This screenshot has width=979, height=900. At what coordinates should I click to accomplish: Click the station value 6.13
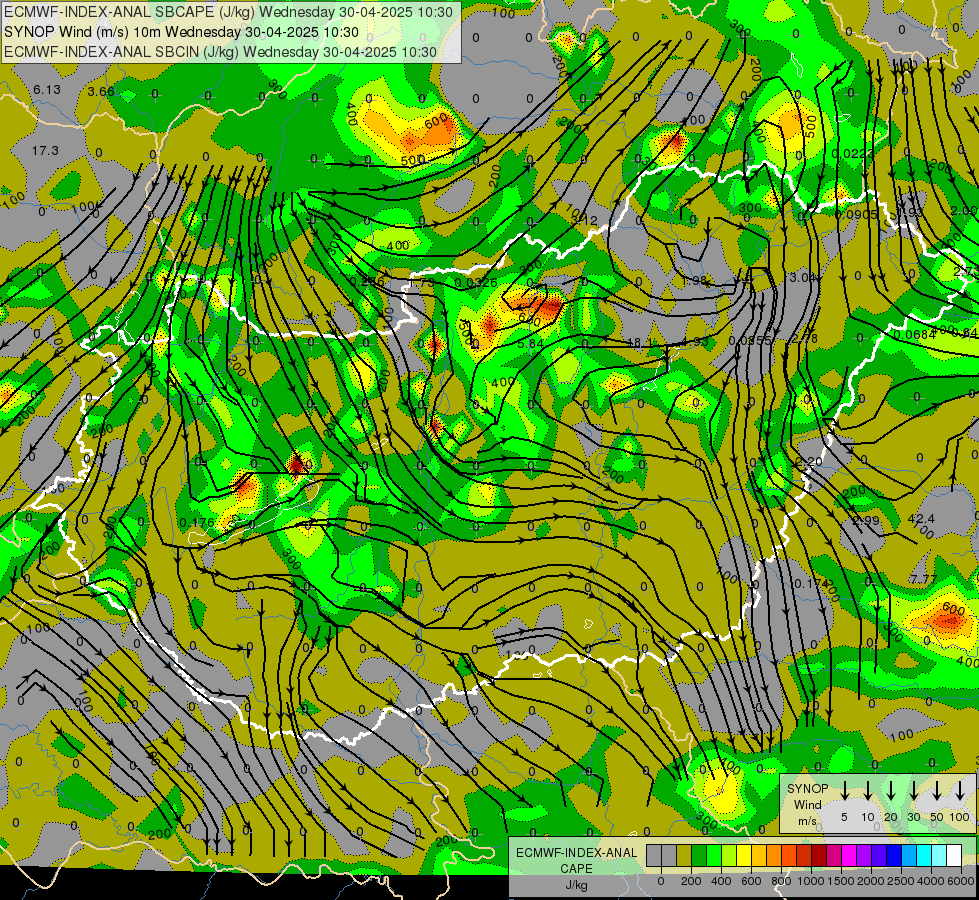click(47, 90)
